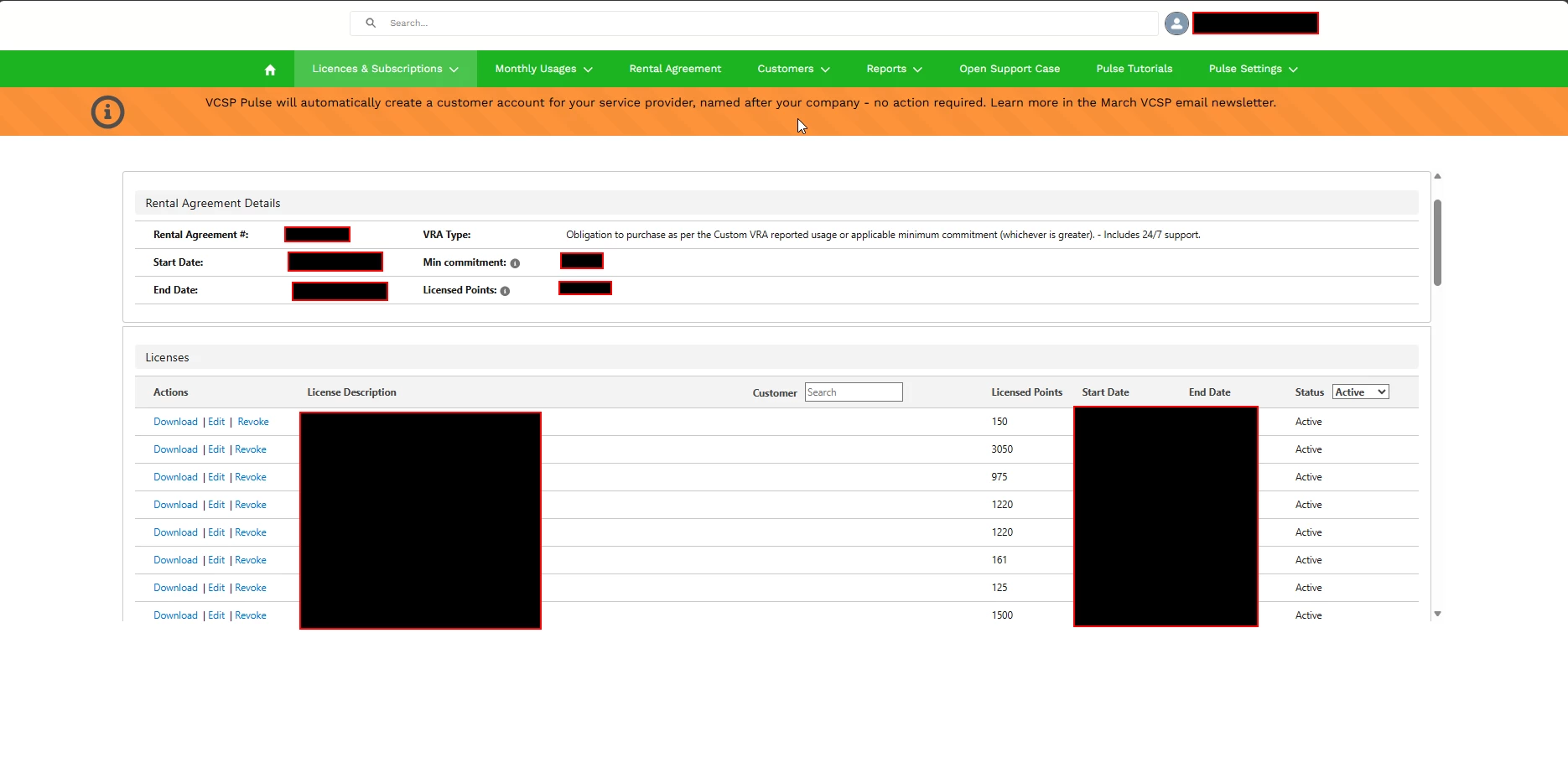Image resolution: width=1568 pixels, height=768 pixels.
Task: Download the license with 975 points
Action: [x=175, y=477]
